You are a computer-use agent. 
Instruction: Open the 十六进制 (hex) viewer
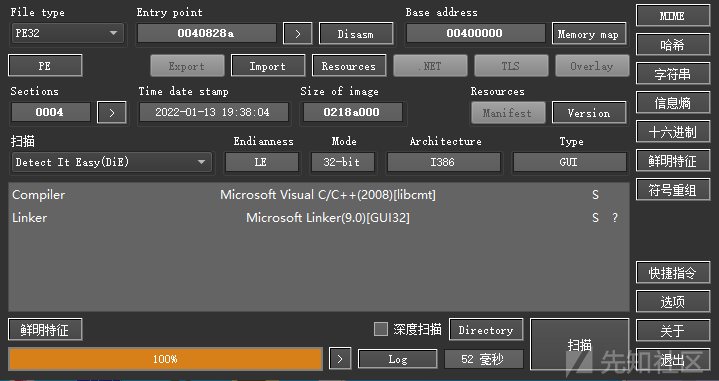[673, 132]
